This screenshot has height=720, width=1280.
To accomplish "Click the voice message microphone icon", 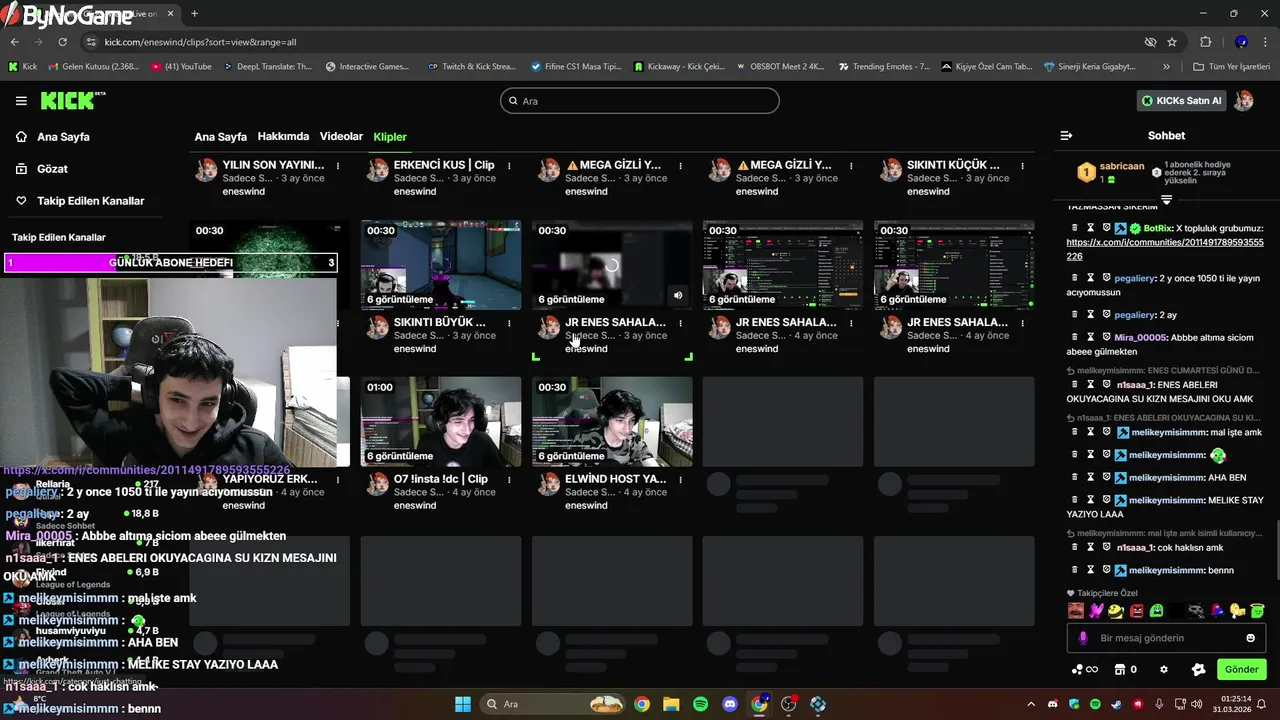I will (1083, 638).
